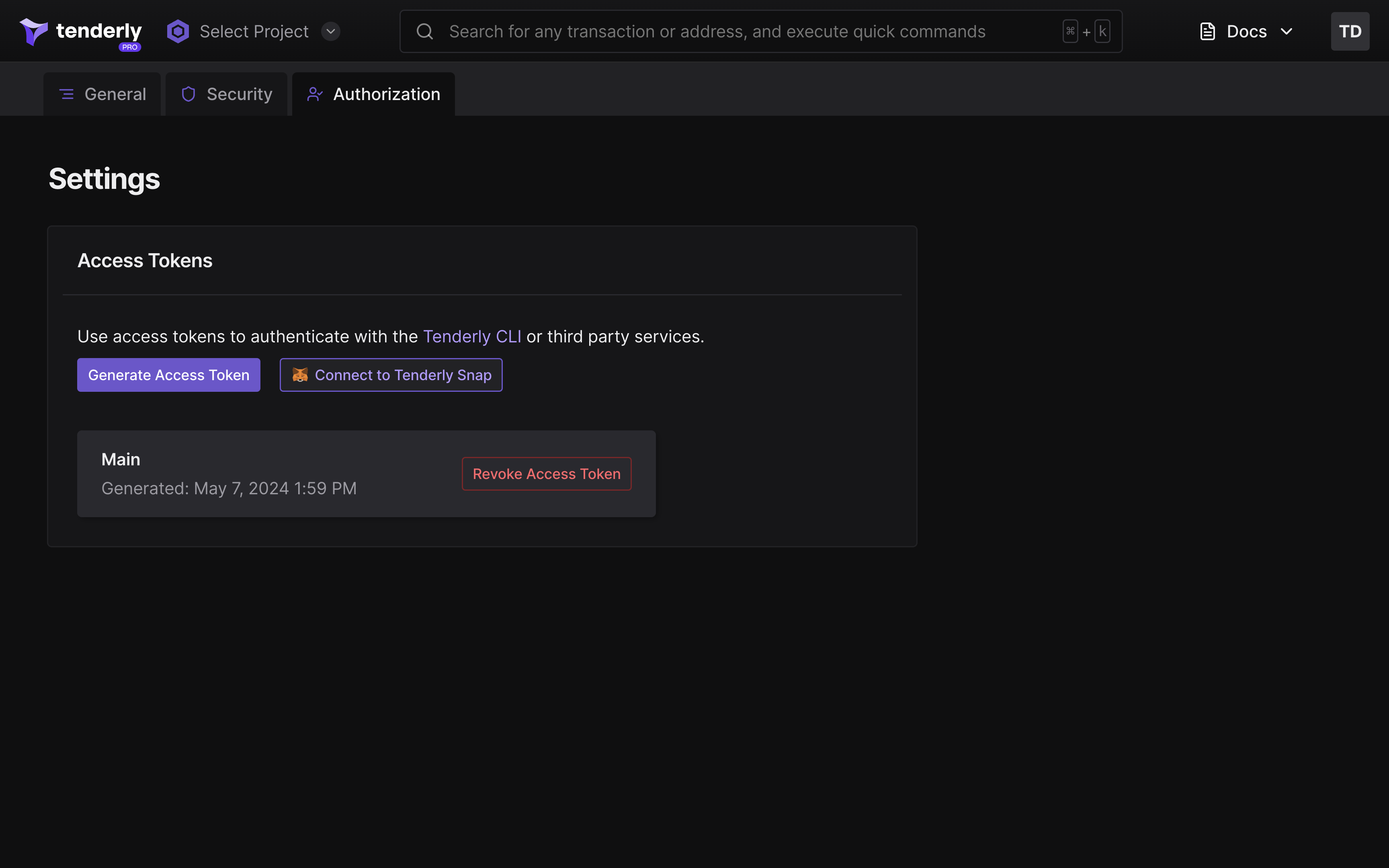The image size is (1389, 868).
Task: Click the General tab lines icon
Action: (67, 94)
